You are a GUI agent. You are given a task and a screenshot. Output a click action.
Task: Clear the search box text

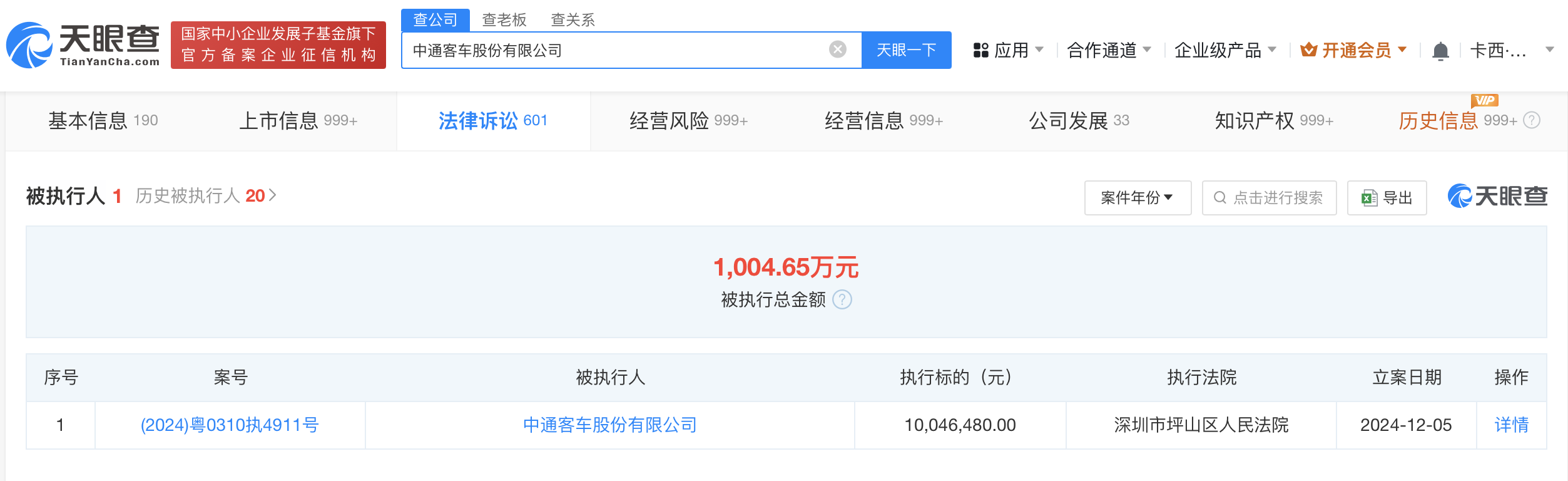[x=837, y=49]
